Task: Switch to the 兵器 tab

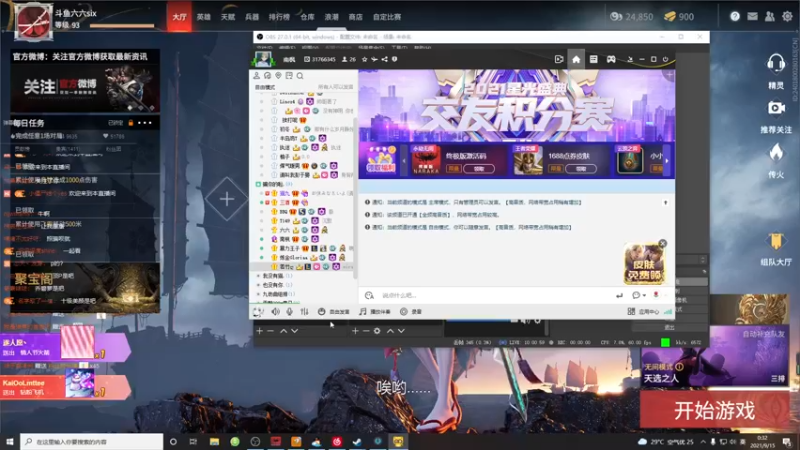Action: click(252, 17)
